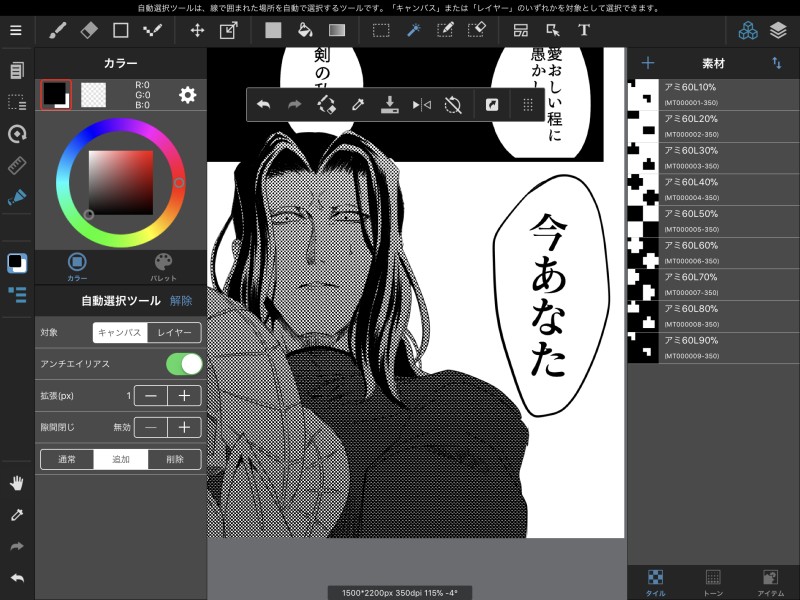800x600 pixels.
Task: Select the Selection pen tool
Action: [x=445, y=31]
